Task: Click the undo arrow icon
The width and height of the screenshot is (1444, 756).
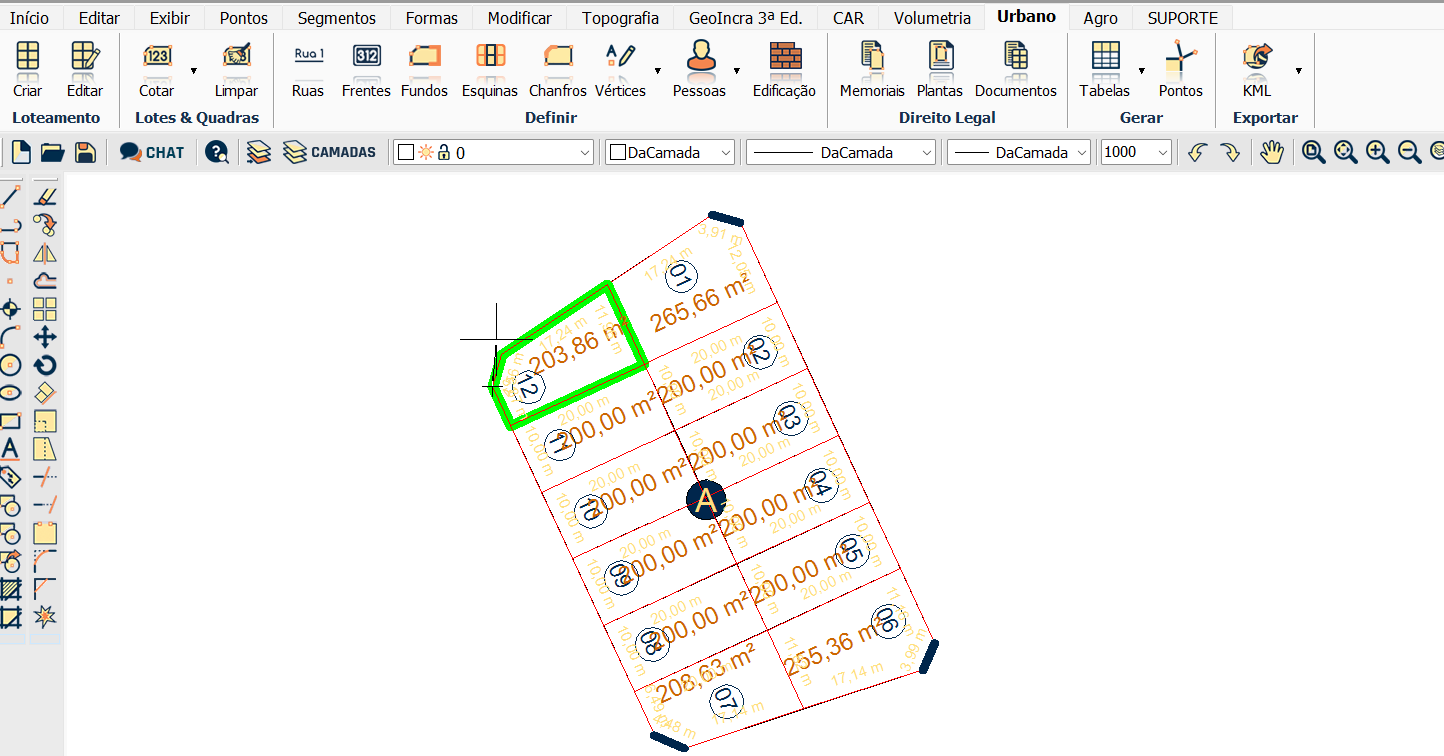Action: 1197,152
